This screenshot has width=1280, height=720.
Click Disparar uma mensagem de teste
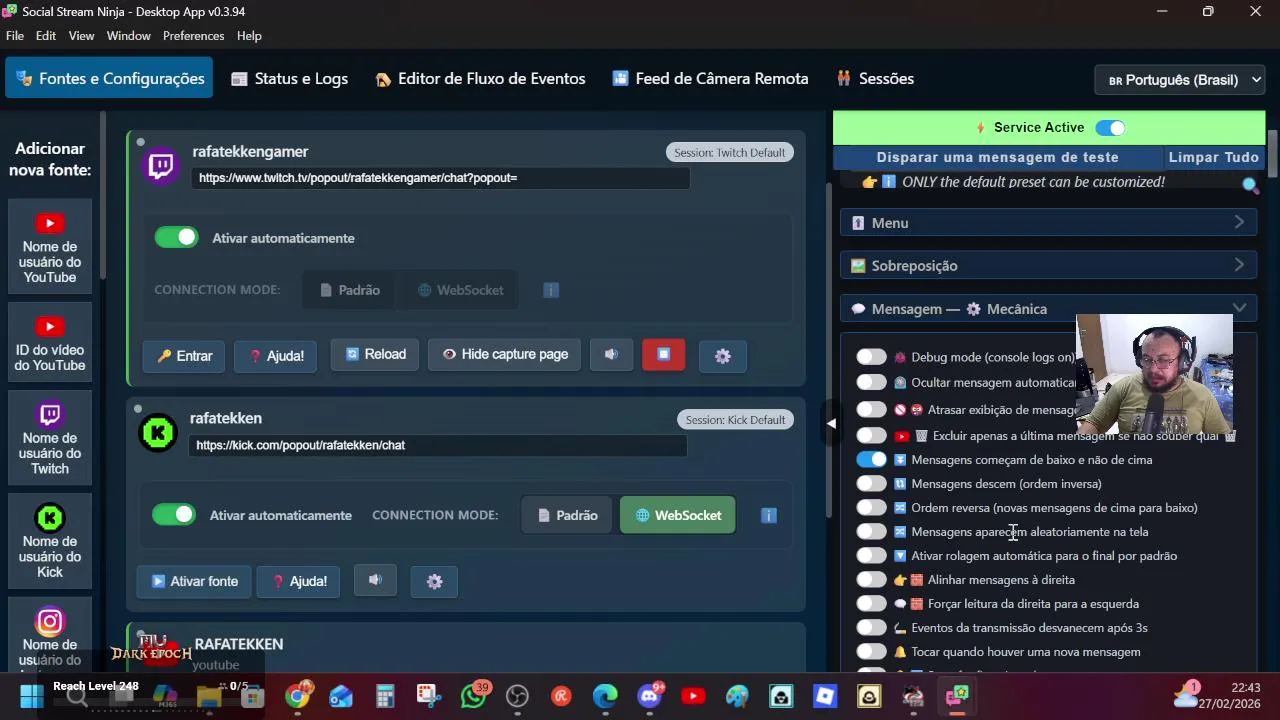coord(997,158)
